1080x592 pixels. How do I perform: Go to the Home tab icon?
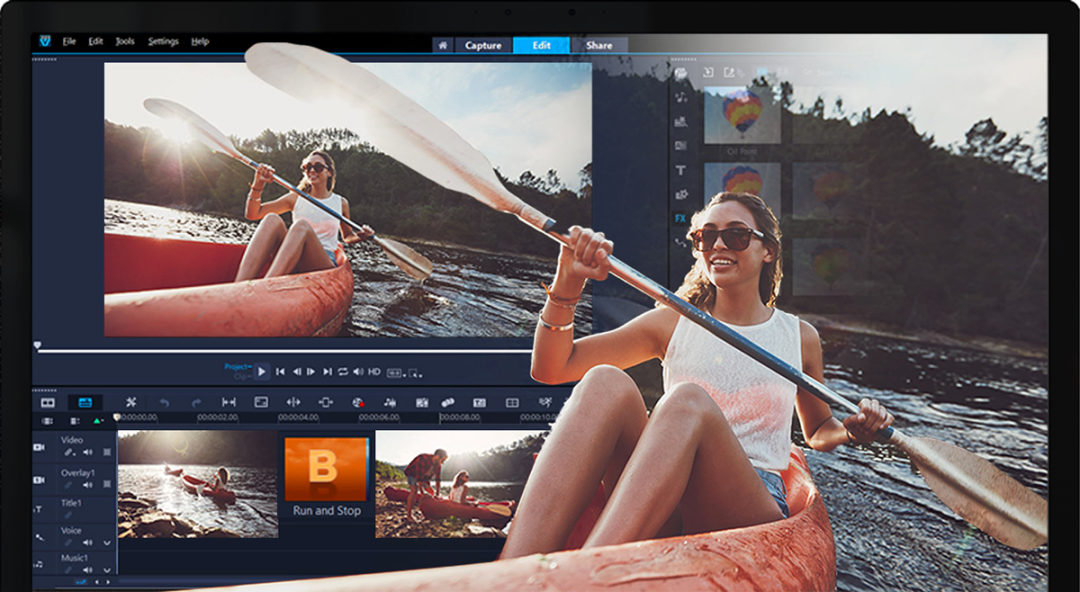(442, 45)
